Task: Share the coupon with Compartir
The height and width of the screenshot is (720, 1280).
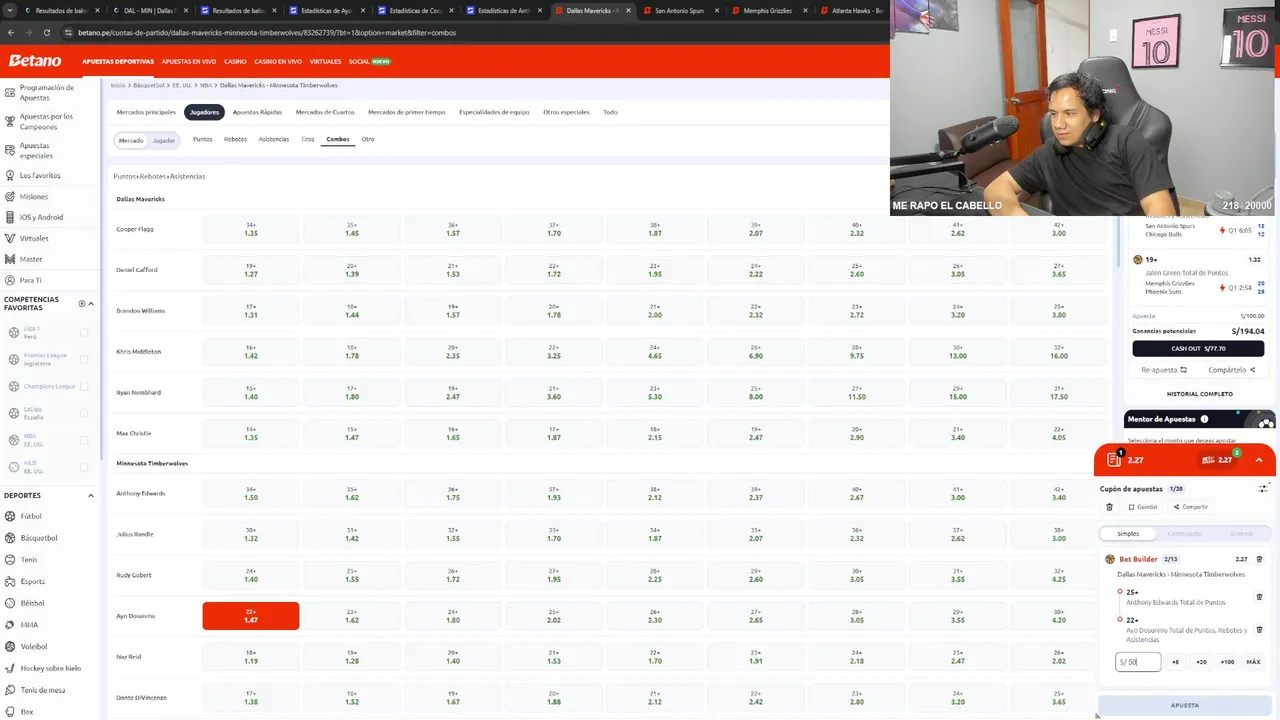Action: tap(1191, 507)
